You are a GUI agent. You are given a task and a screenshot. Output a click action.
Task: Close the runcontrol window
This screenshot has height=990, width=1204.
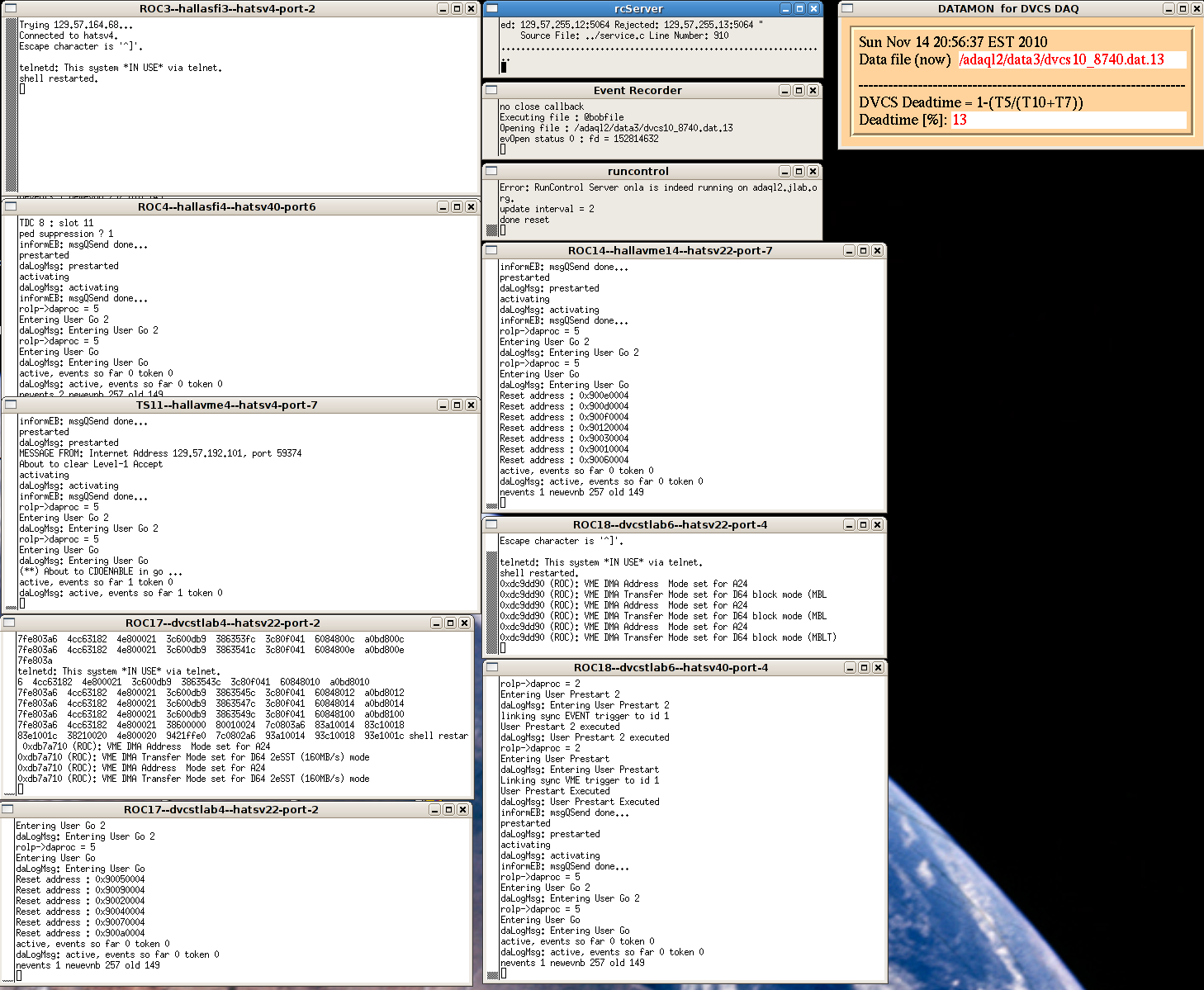coord(813,171)
